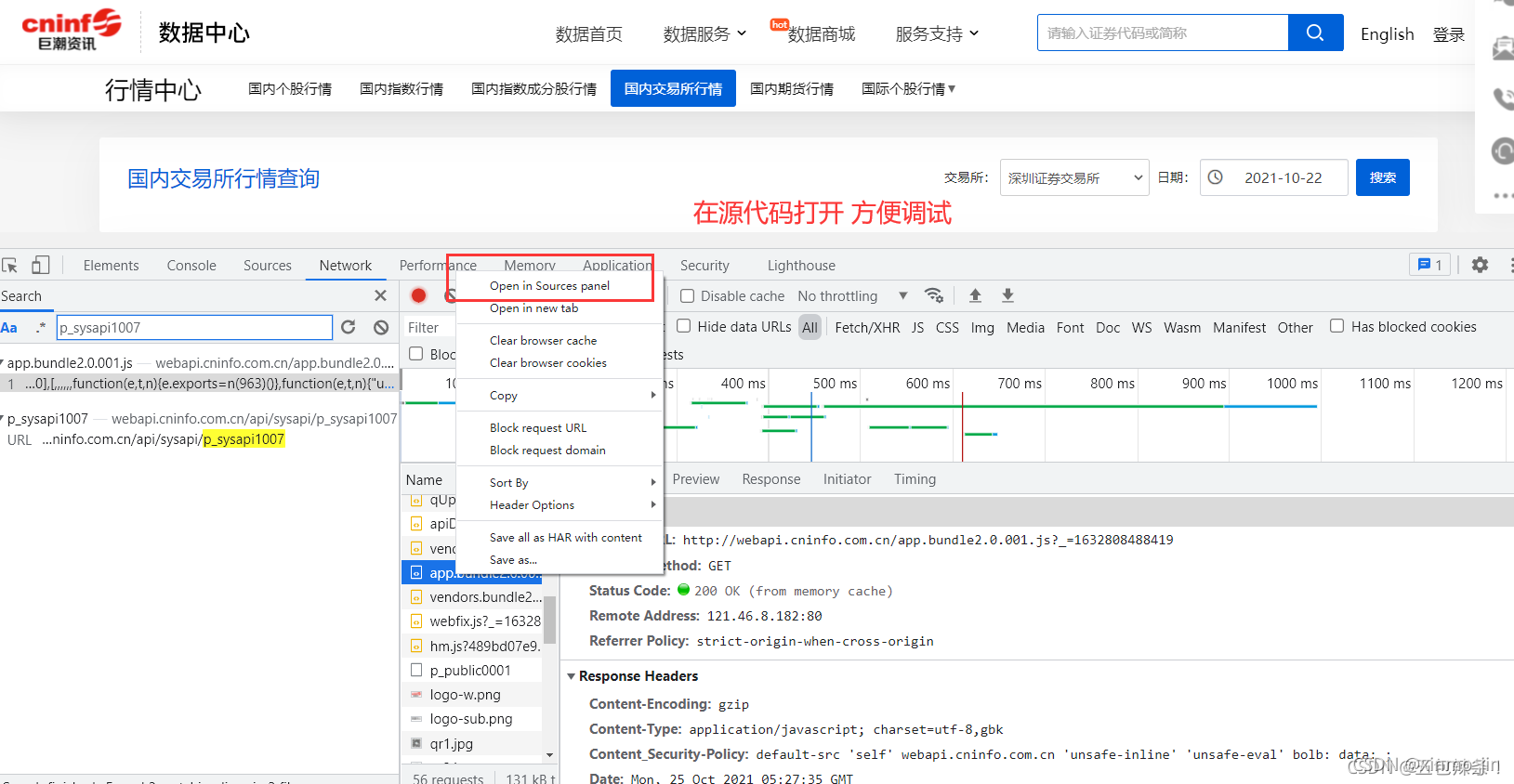Open the Timing detail tab

click(x=915, y=478)
